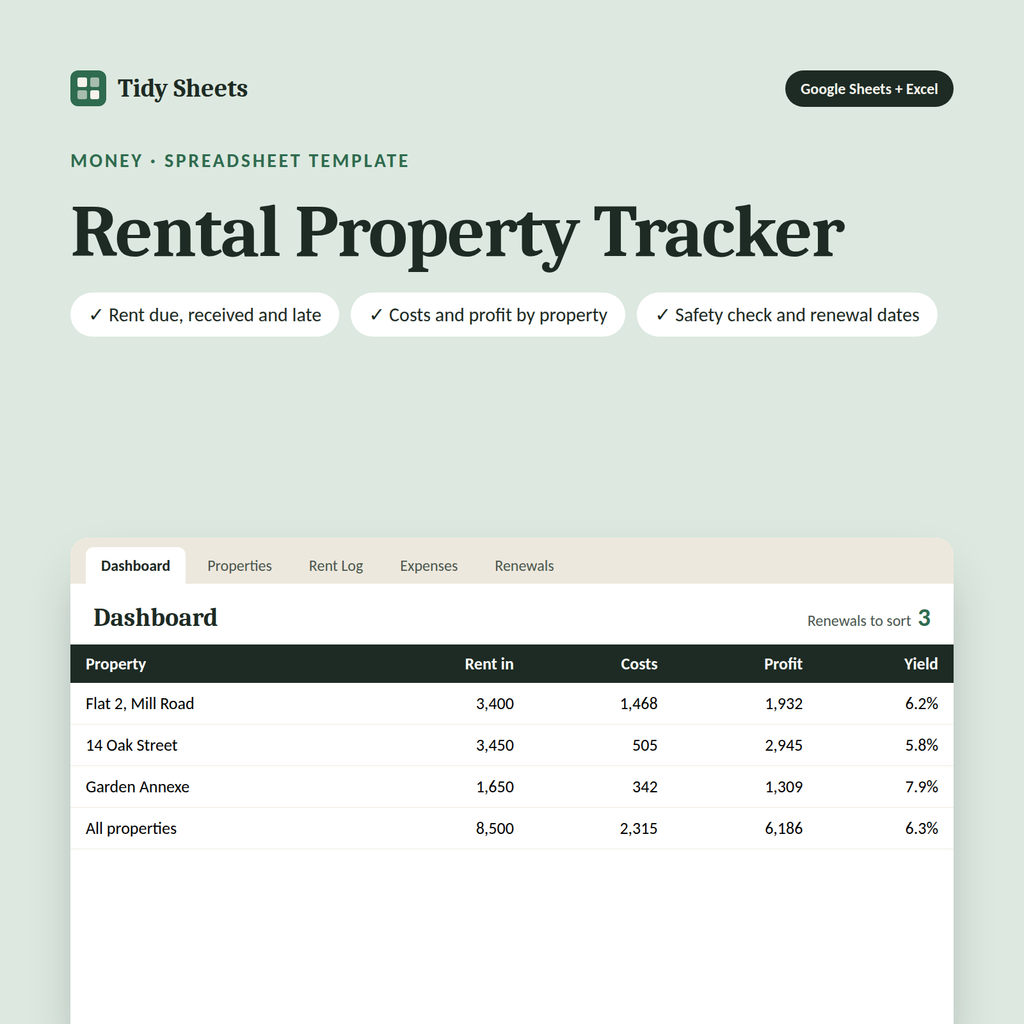
Task: Click overall yield value 6.3%
Action: pyautogui.click(x=921, y=829)
